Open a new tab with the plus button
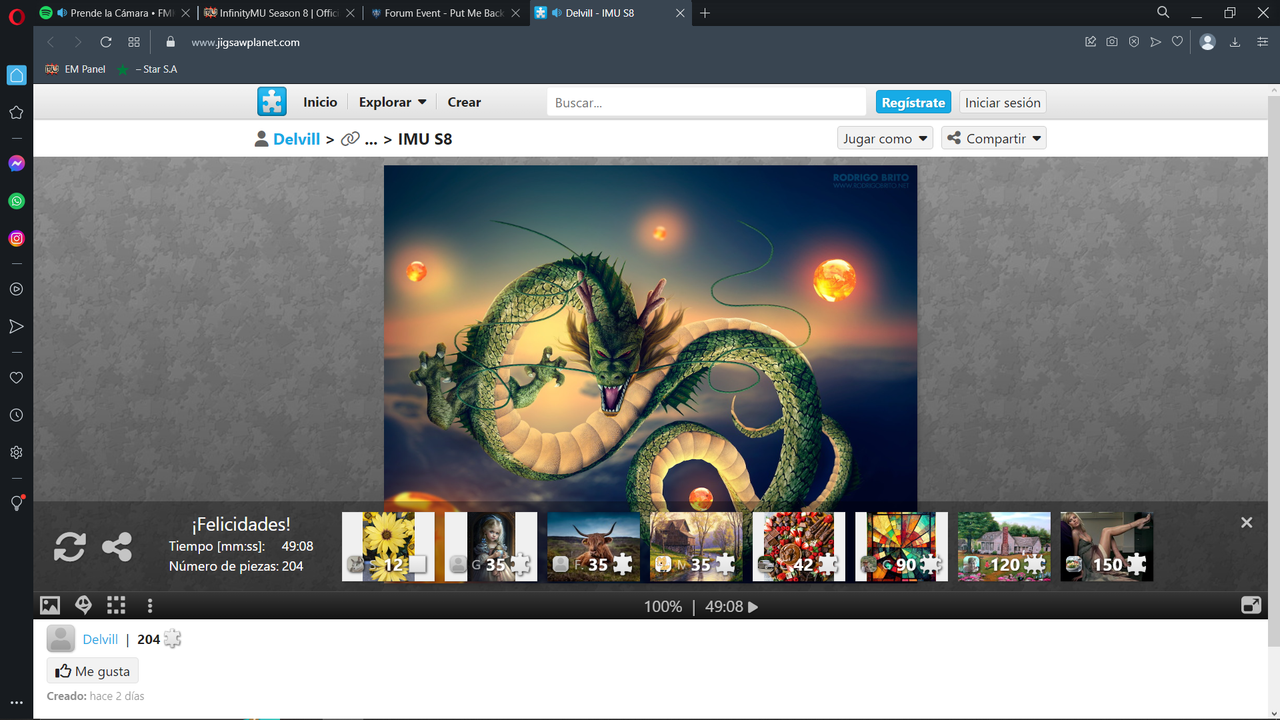The image size is (1280, 720). [x=705, y=13]
